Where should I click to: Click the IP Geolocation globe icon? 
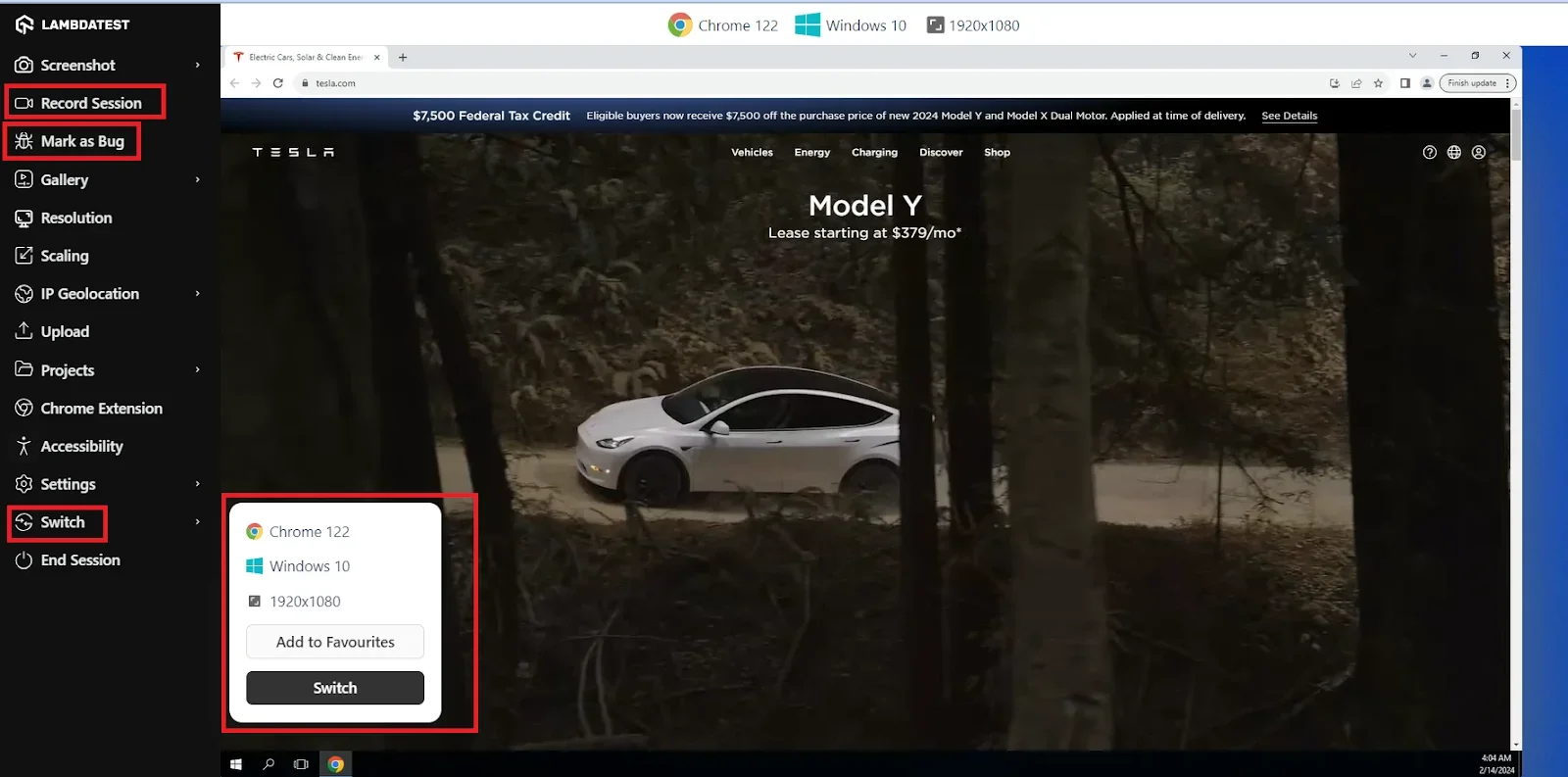[x=24, y=293]
